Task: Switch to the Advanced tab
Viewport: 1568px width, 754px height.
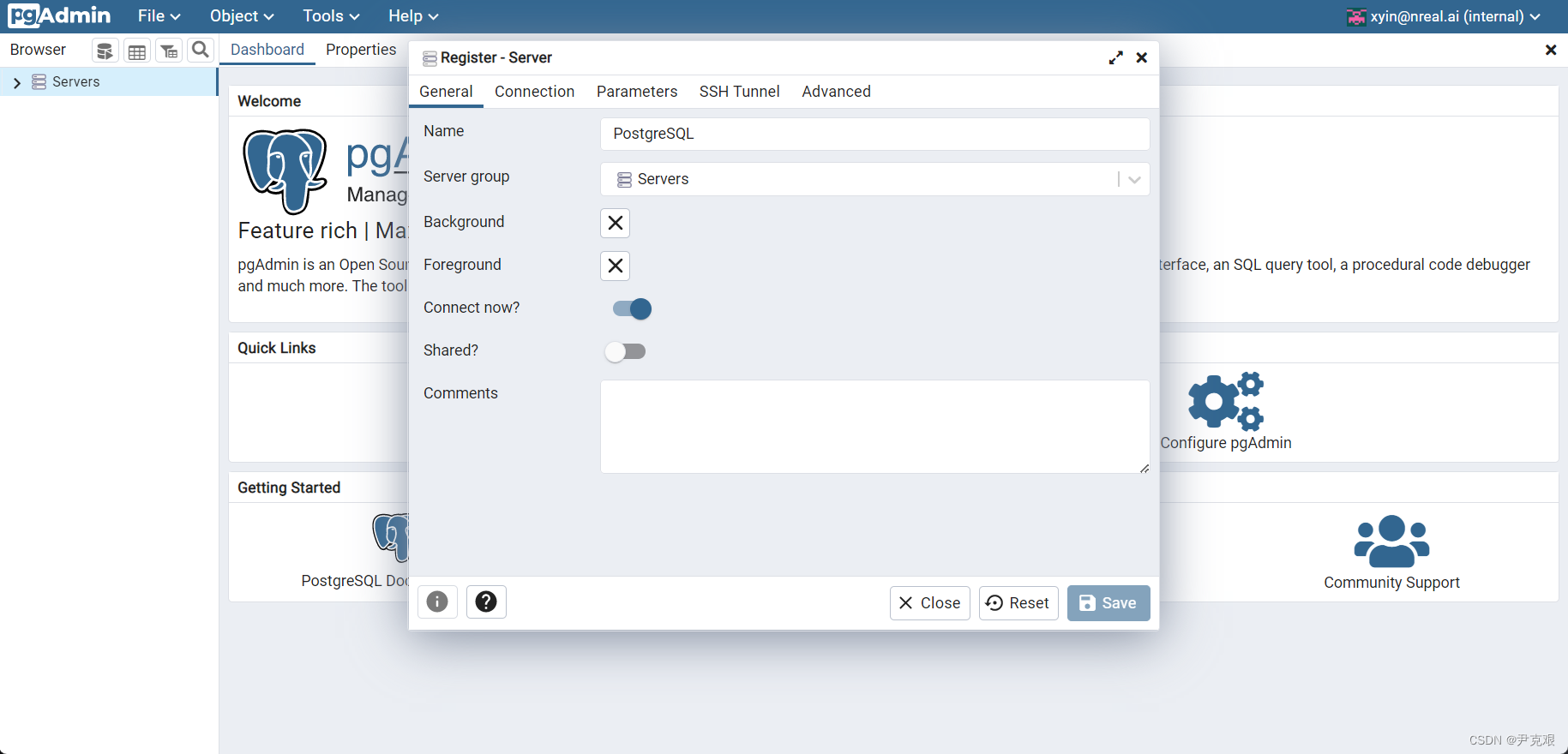Action: click(836, 92)
